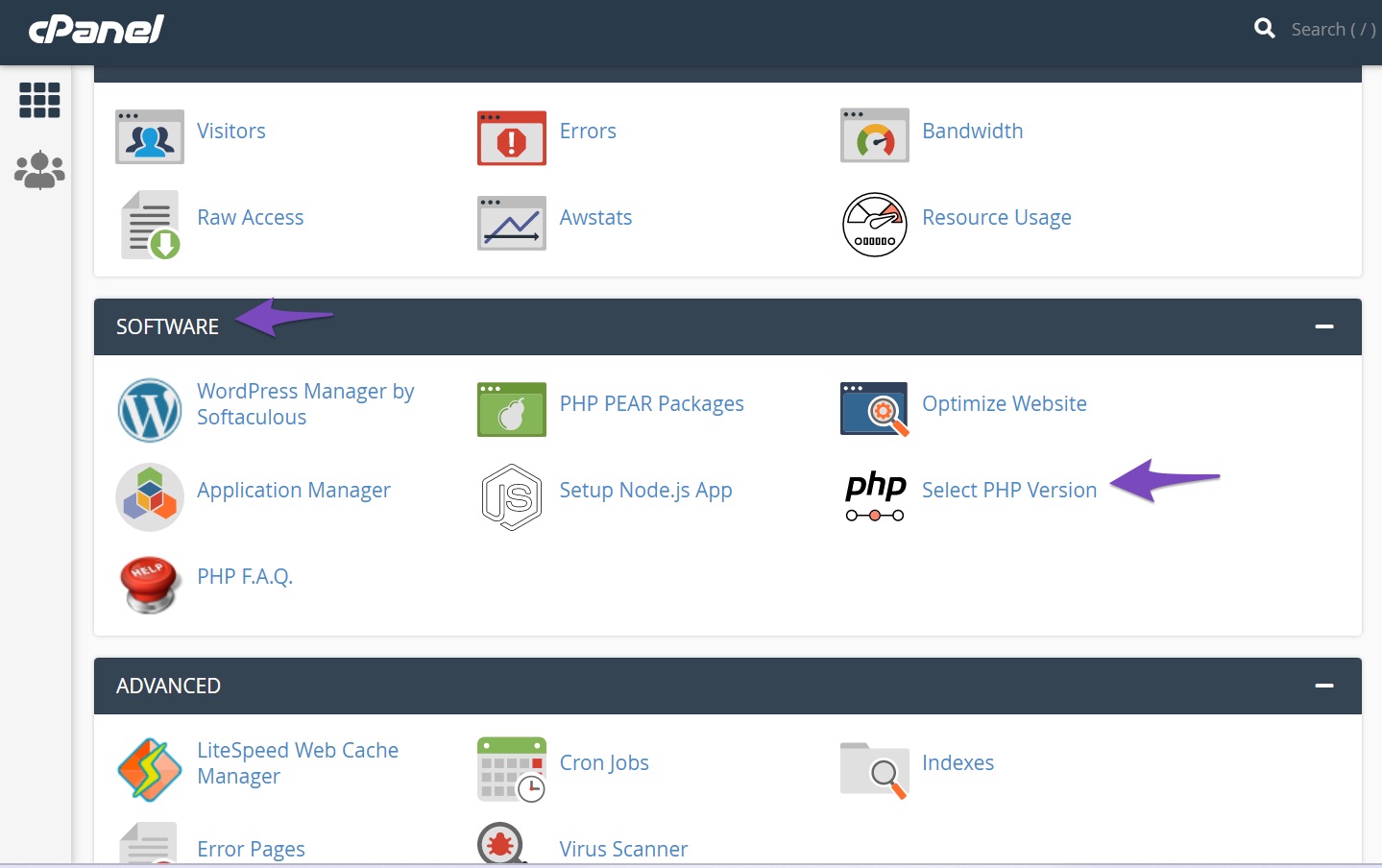Image resolution: width=1382 pixels, height=868 pixels.
Task: Open the PHP PEAR Packages link
Action: point(652,404)
